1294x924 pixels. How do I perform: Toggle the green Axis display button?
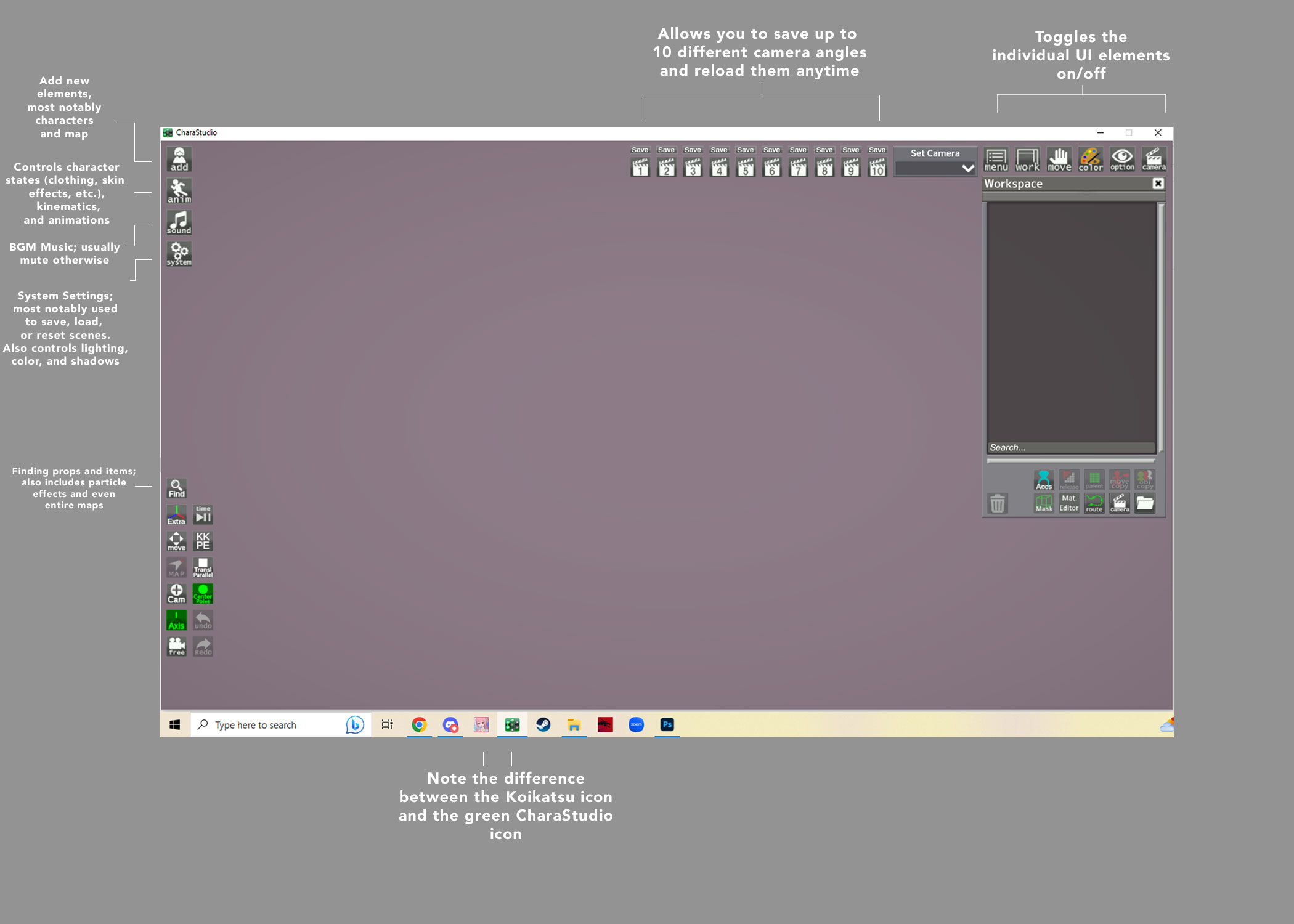tap(176, 620)
